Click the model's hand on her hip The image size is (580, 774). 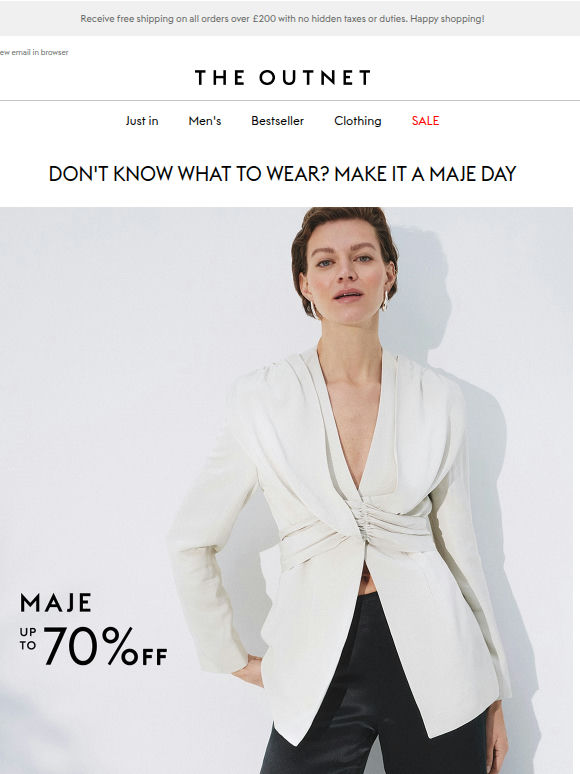pyautogui.click(x=248, y=670)
